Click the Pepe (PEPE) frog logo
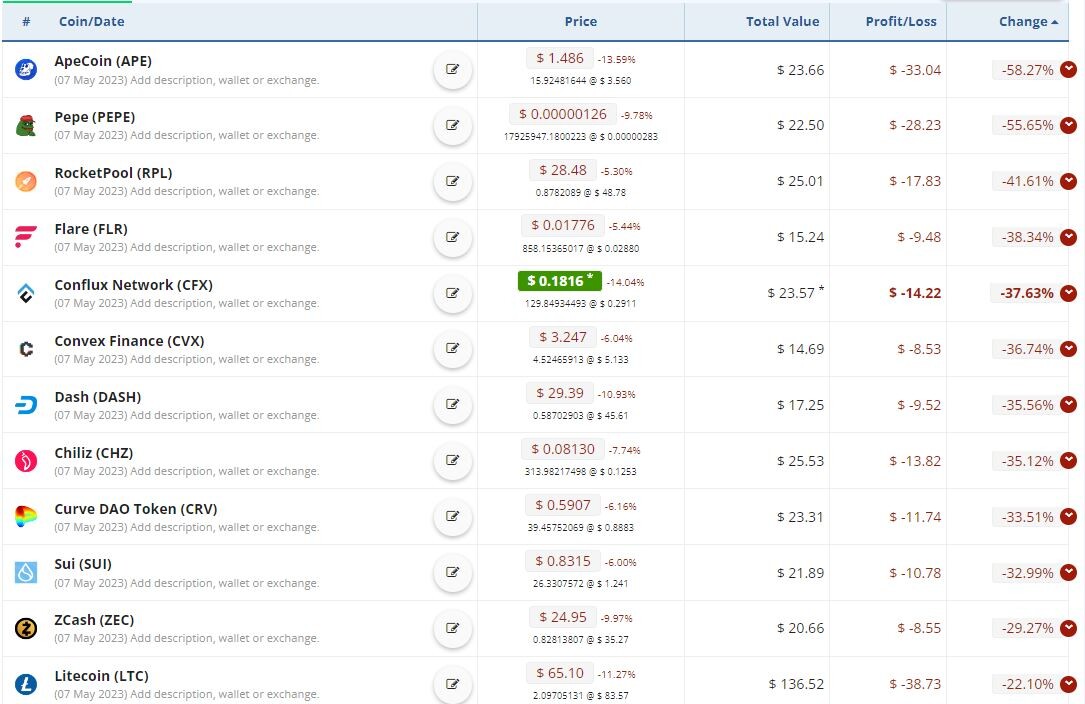This screenshot has width=1085, height=704. pyautogui.click(x=26, y=125)
